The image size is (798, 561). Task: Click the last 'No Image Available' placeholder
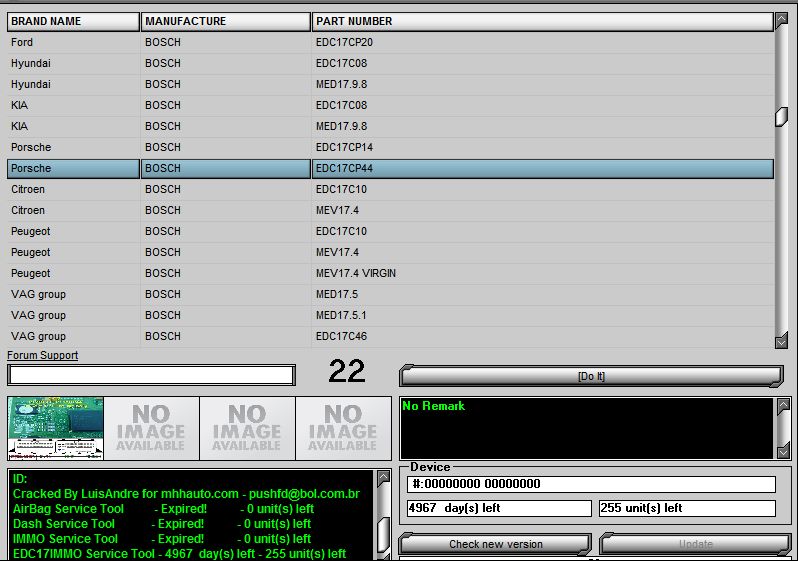pyautogui.click(x=342, y=428)
